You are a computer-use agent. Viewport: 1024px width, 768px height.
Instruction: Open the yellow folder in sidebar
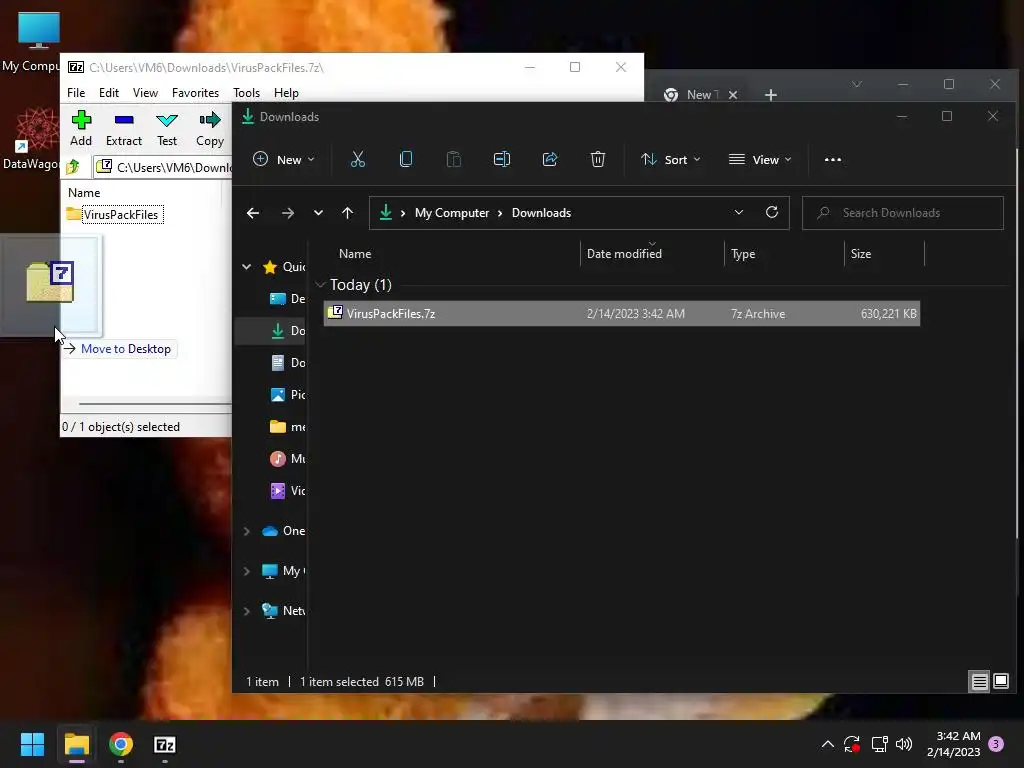click(287, 426)
